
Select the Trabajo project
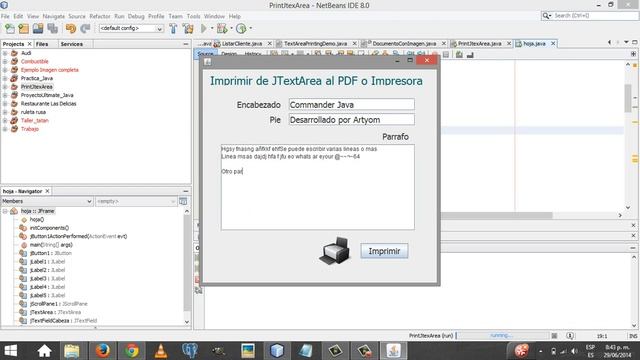(29, 129)
